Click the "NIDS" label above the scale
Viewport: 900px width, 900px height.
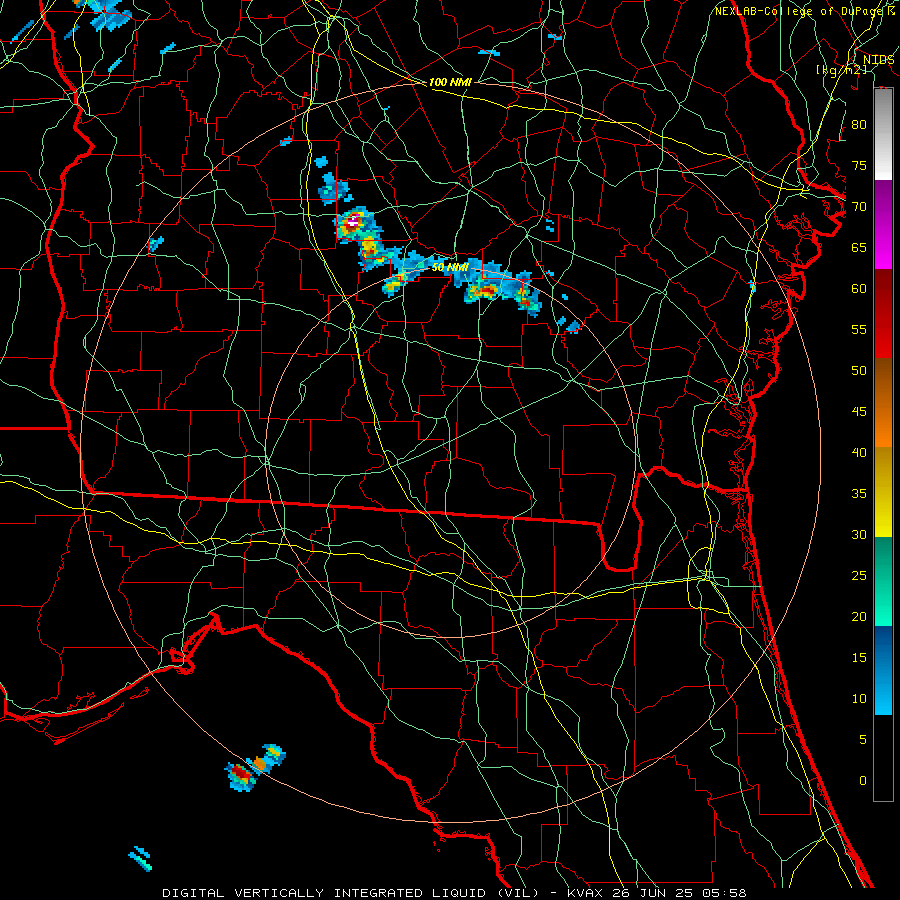point(878,59)
